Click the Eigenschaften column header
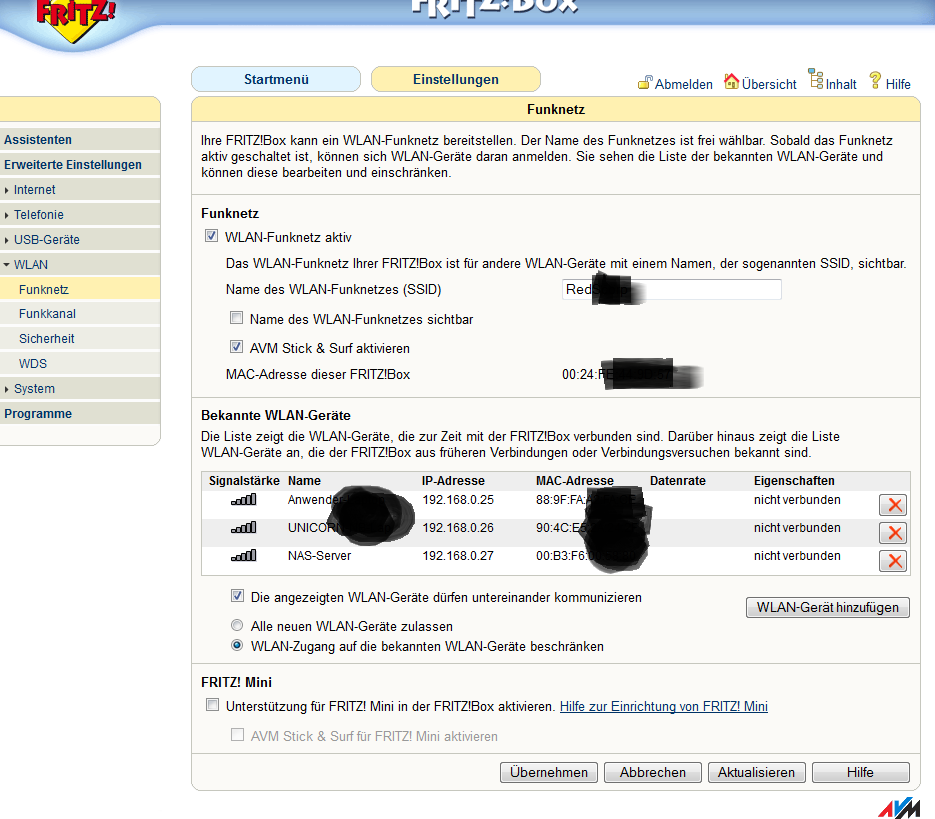The height and width of the screenshot is (819, 935). [x=794, y=481]
